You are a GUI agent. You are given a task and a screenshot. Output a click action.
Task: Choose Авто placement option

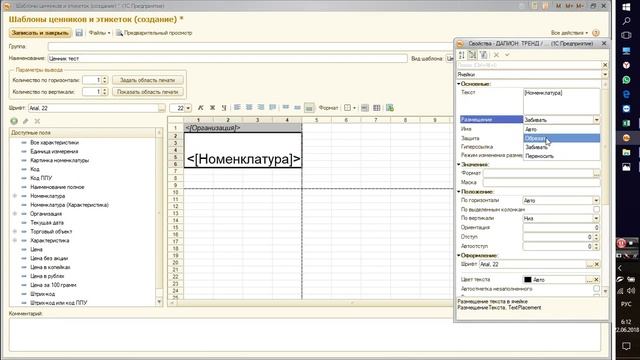tap(562, 129)
